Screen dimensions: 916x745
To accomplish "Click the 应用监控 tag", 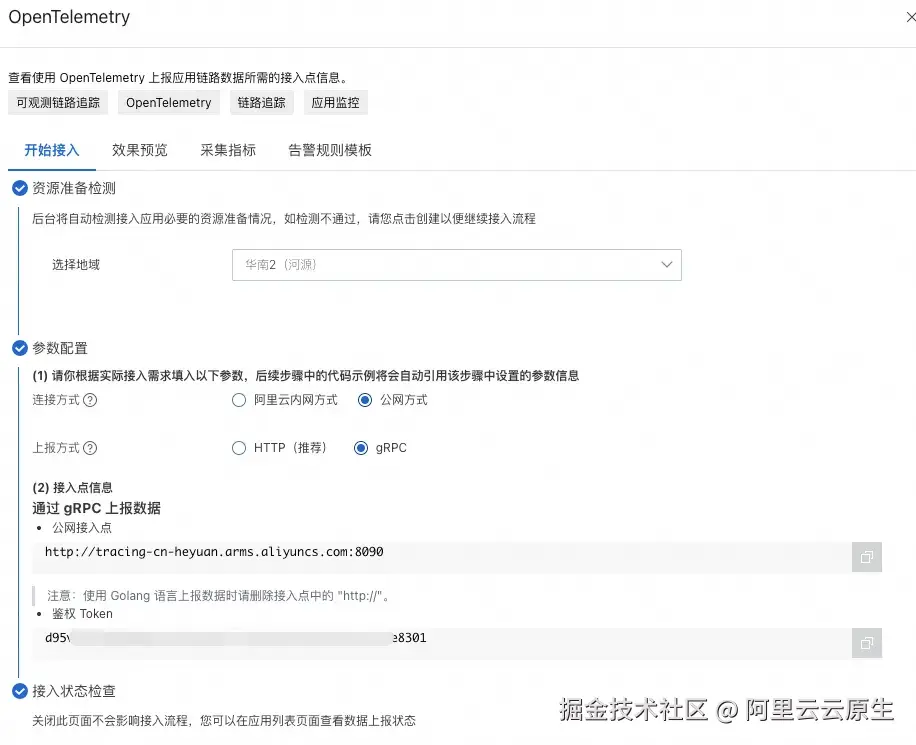I will click(x=335, y=102).
